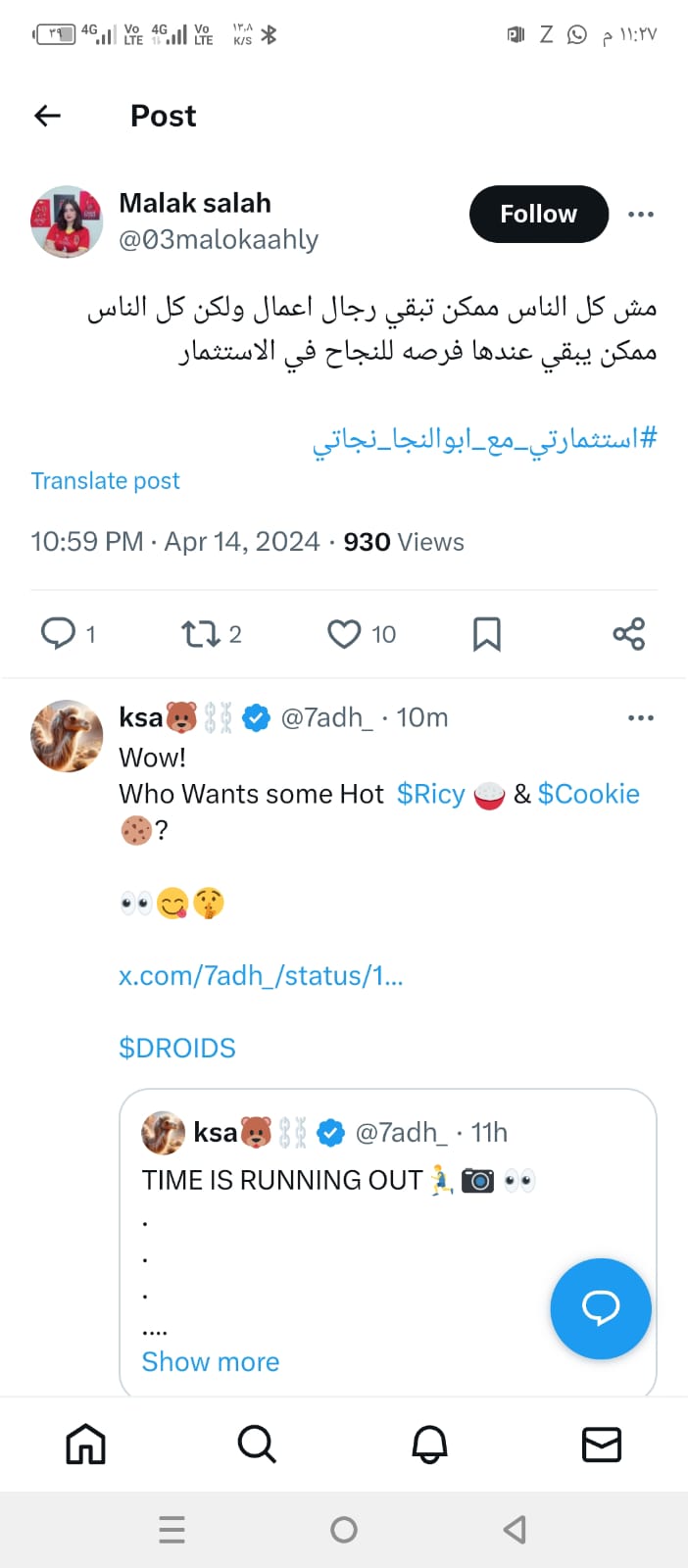Translate the post to English
Screen dimensions: 688x1568
pos(105,481)
